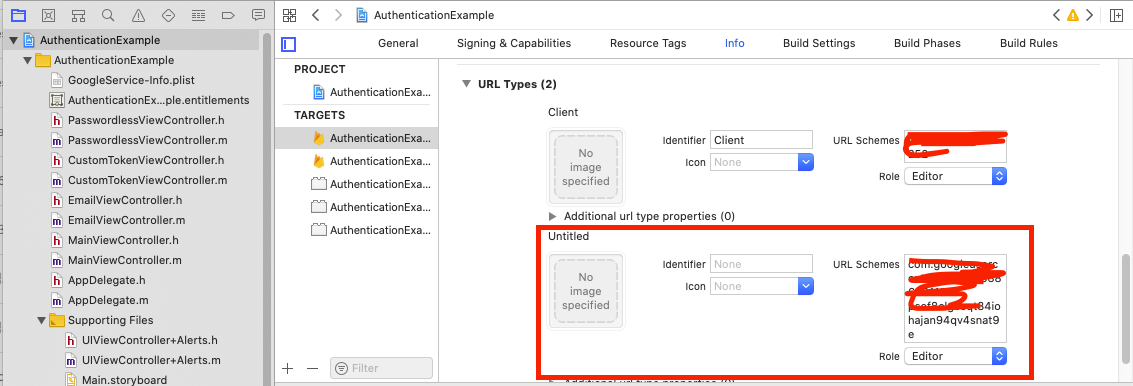Viewport: 1133px width, 386px height.
Task: Toggle the targets list sidebar button
Action: 289,44
